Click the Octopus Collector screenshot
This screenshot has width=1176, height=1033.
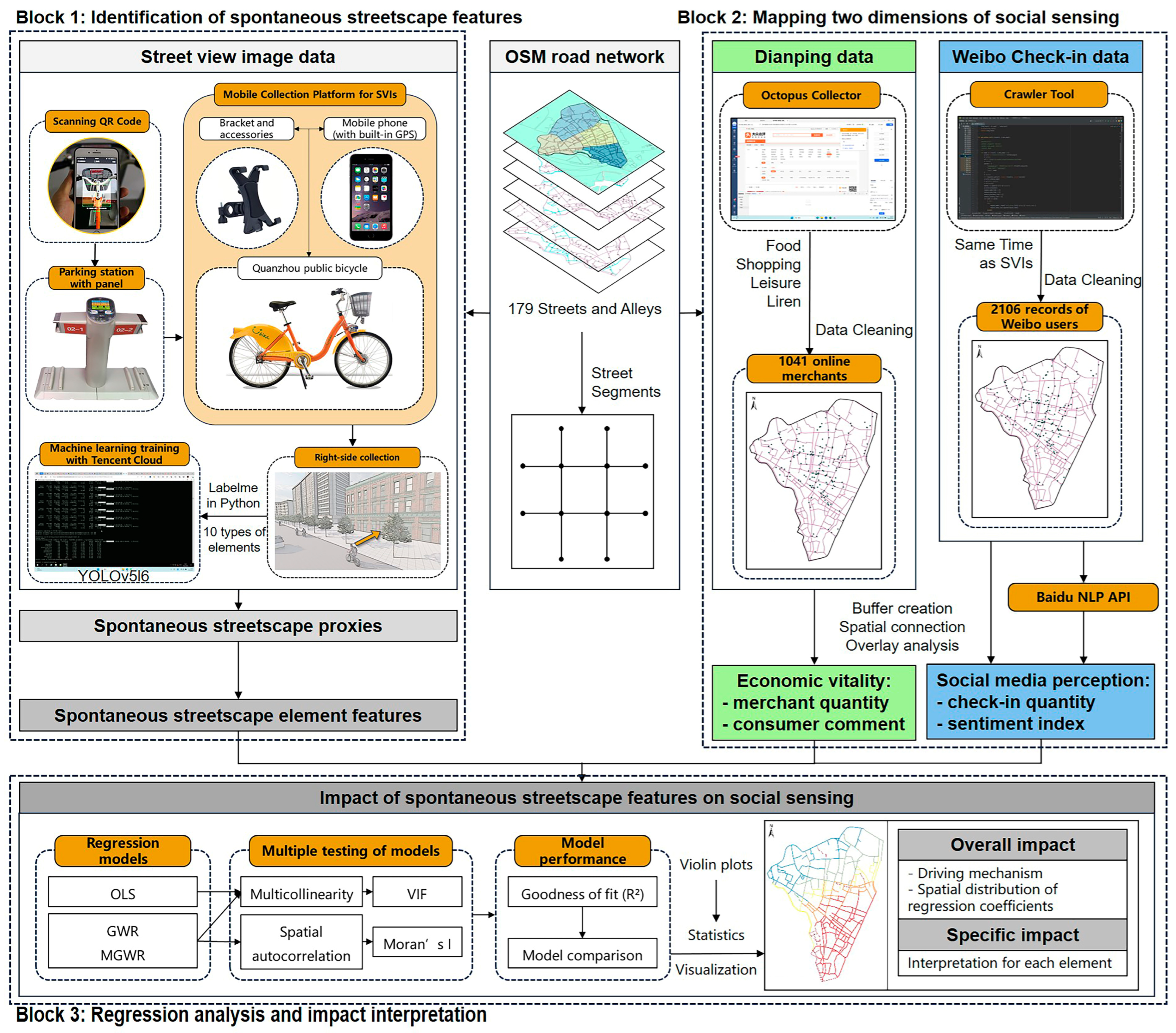click(x=812, y=169)
